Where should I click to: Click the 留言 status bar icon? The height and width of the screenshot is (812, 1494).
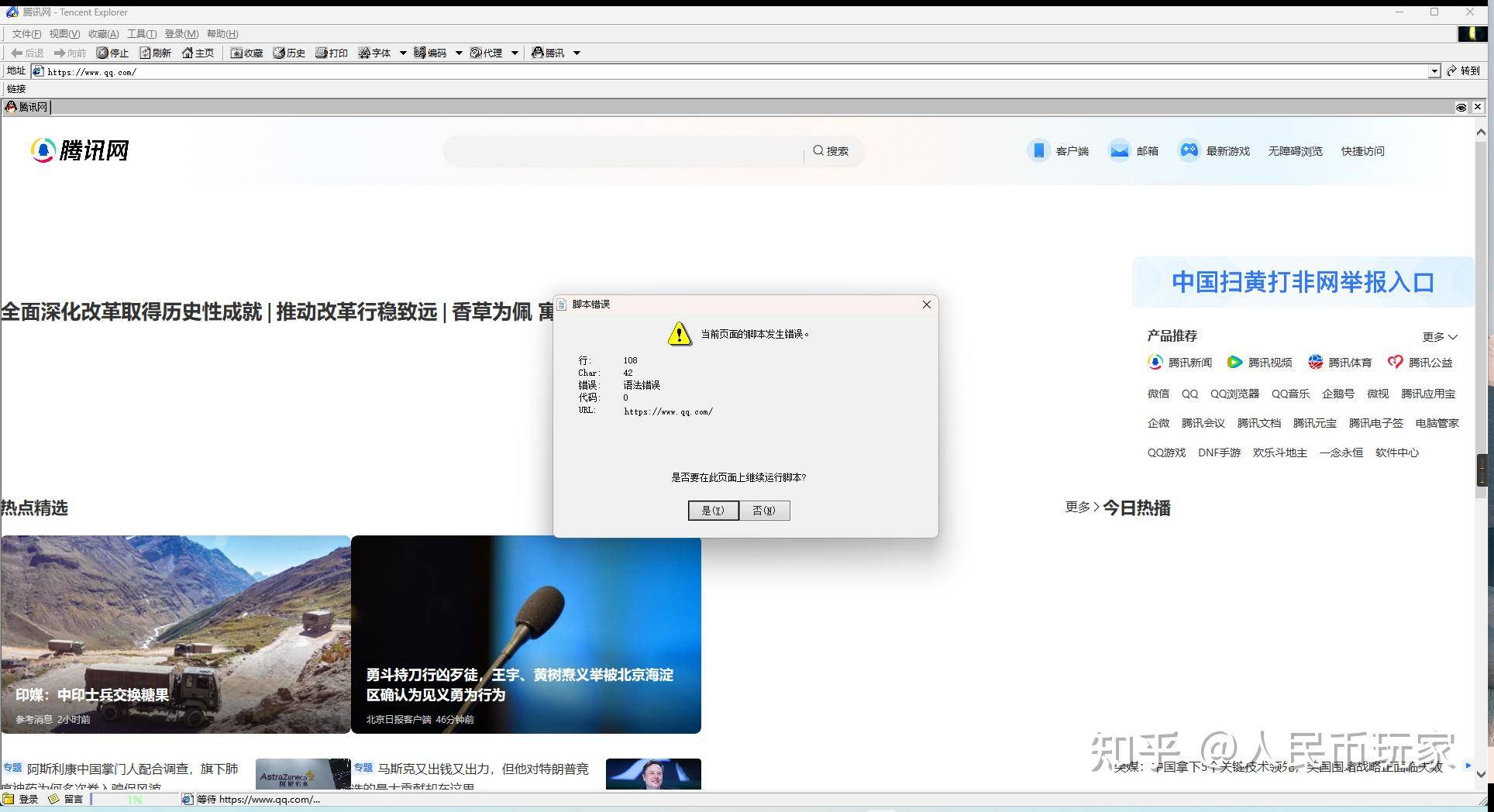[65, 799]
